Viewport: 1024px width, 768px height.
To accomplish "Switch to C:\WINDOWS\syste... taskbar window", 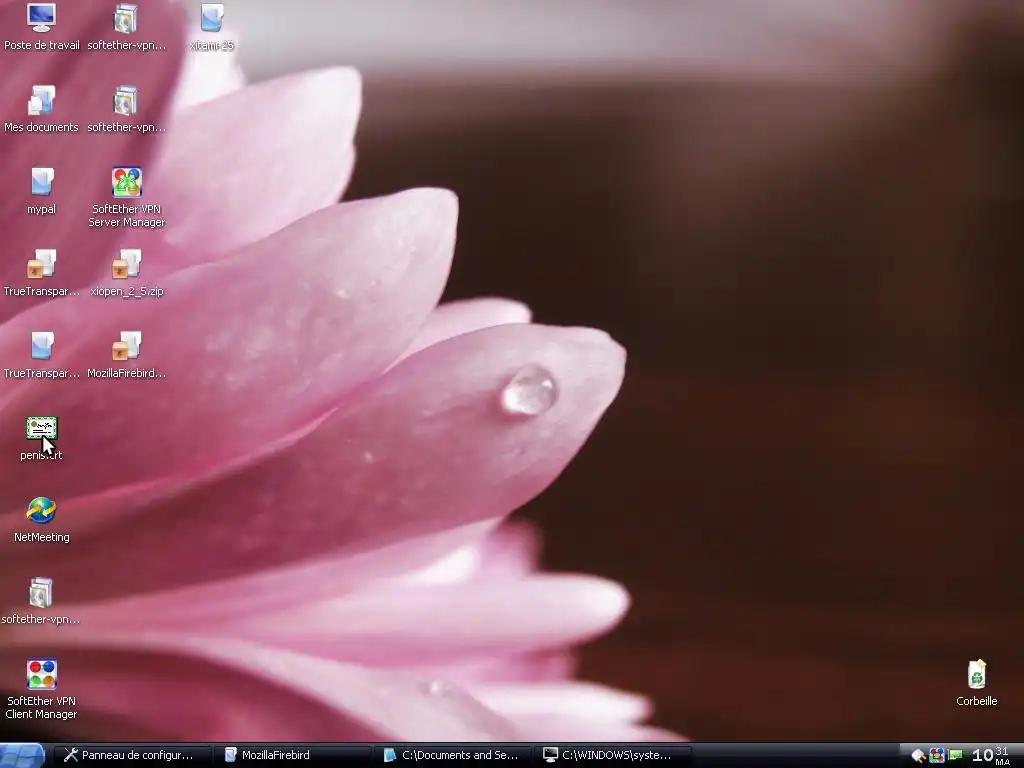I will tap(615, 756).
